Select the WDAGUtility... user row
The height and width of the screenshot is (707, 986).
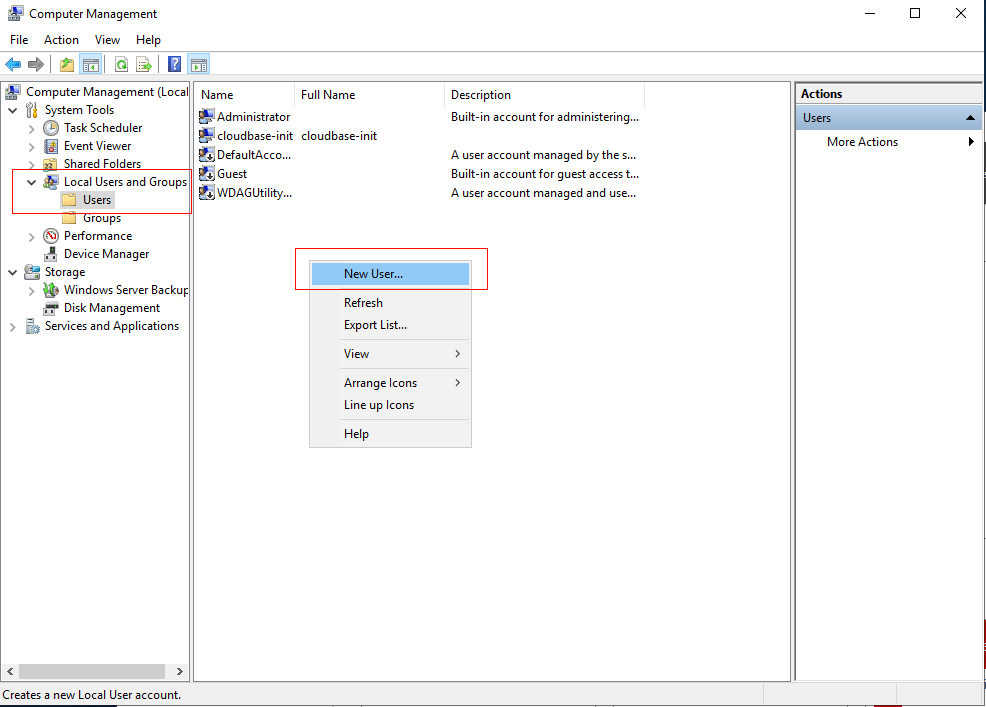pos(420,193)
